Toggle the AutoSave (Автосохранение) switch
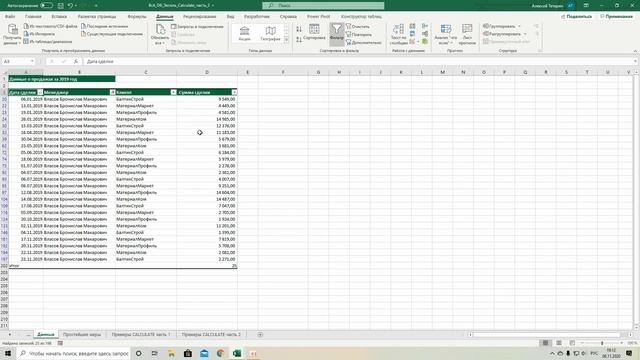The width and height of the screenshot is (640, 360). (47, 6)
